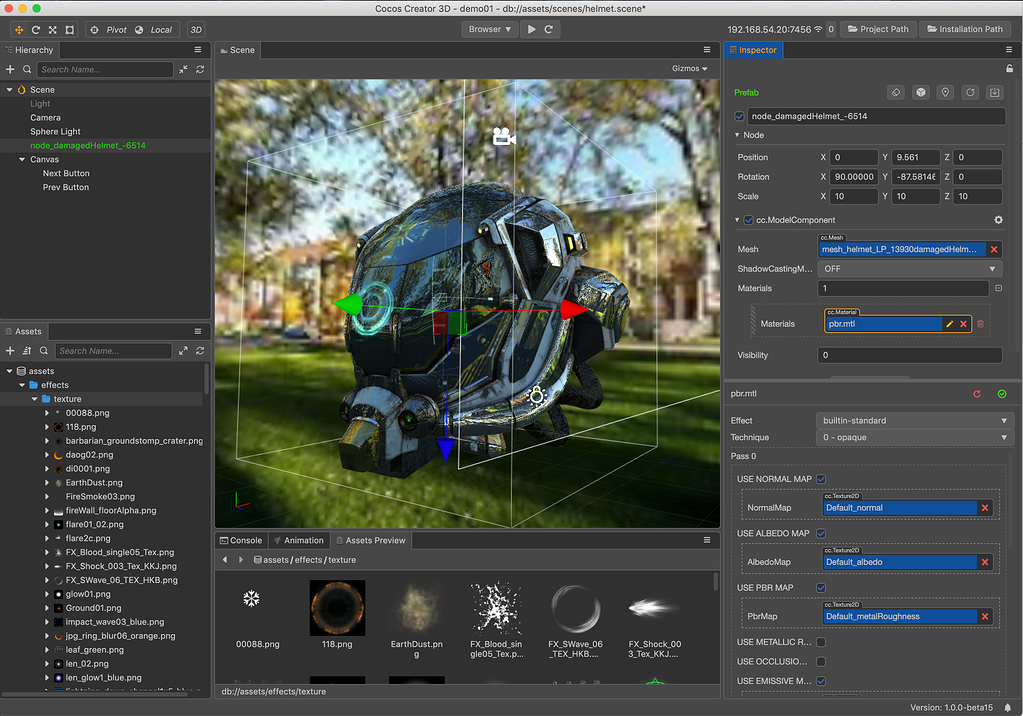Click the add node plus icon in Hierarchy
The image size is (1023, 716).
[x=8, y=69]
